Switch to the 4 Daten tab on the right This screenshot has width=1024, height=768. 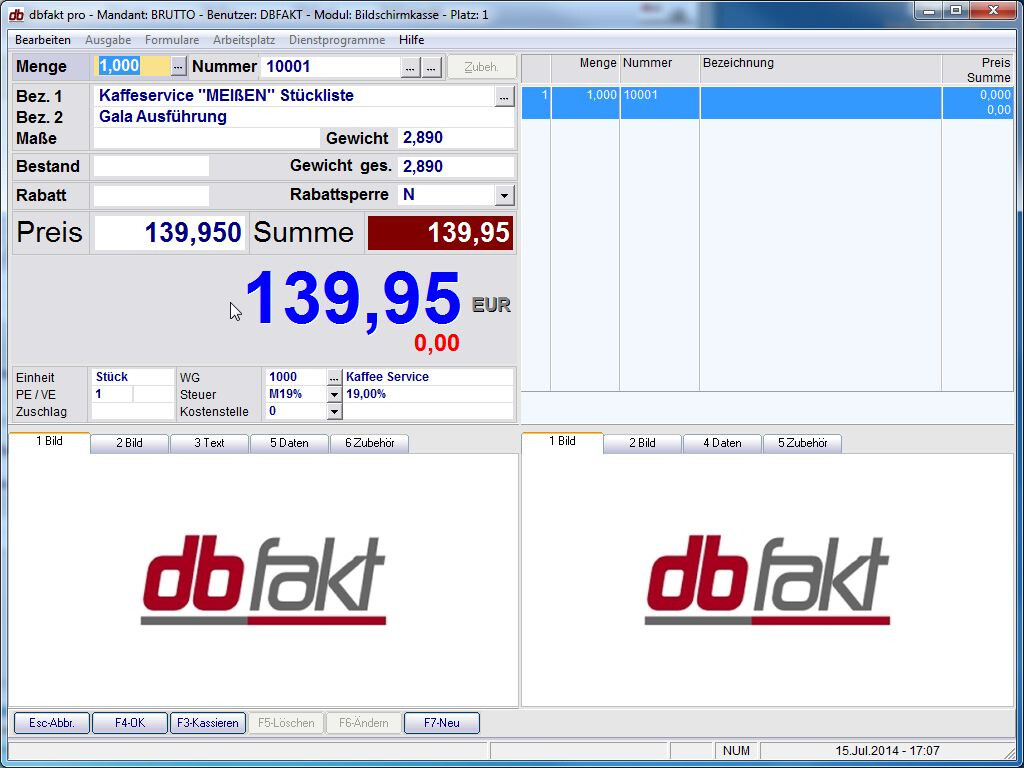pos(722,442)
